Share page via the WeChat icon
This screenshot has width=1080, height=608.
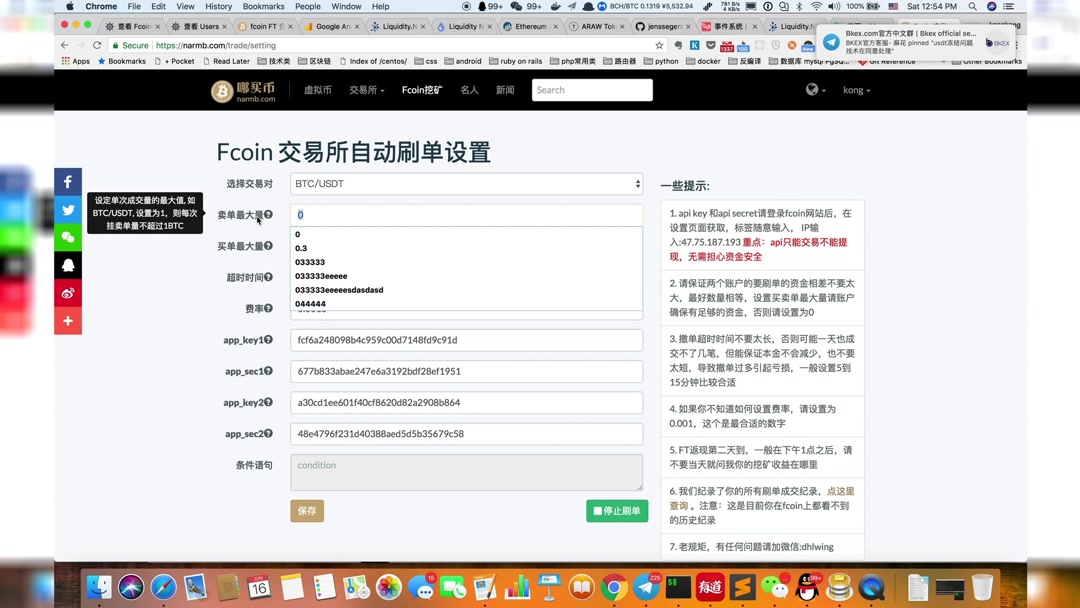(67, 237)
